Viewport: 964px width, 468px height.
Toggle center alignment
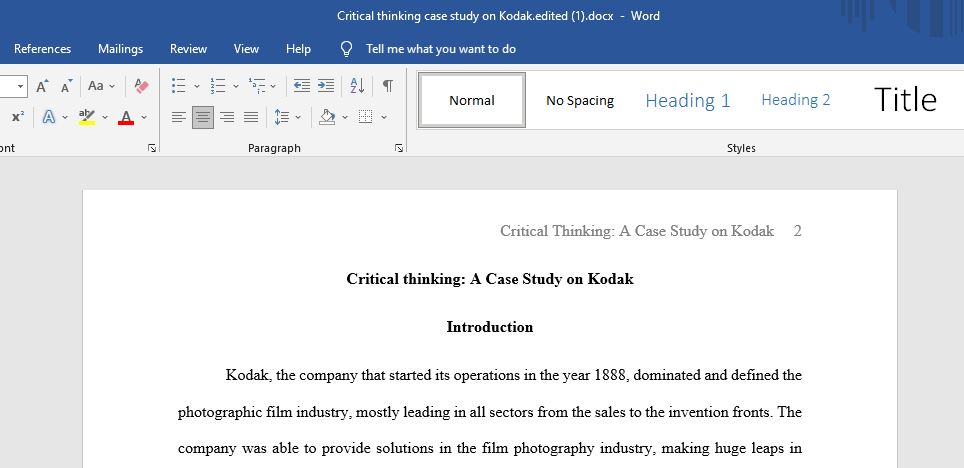(203, 117)
